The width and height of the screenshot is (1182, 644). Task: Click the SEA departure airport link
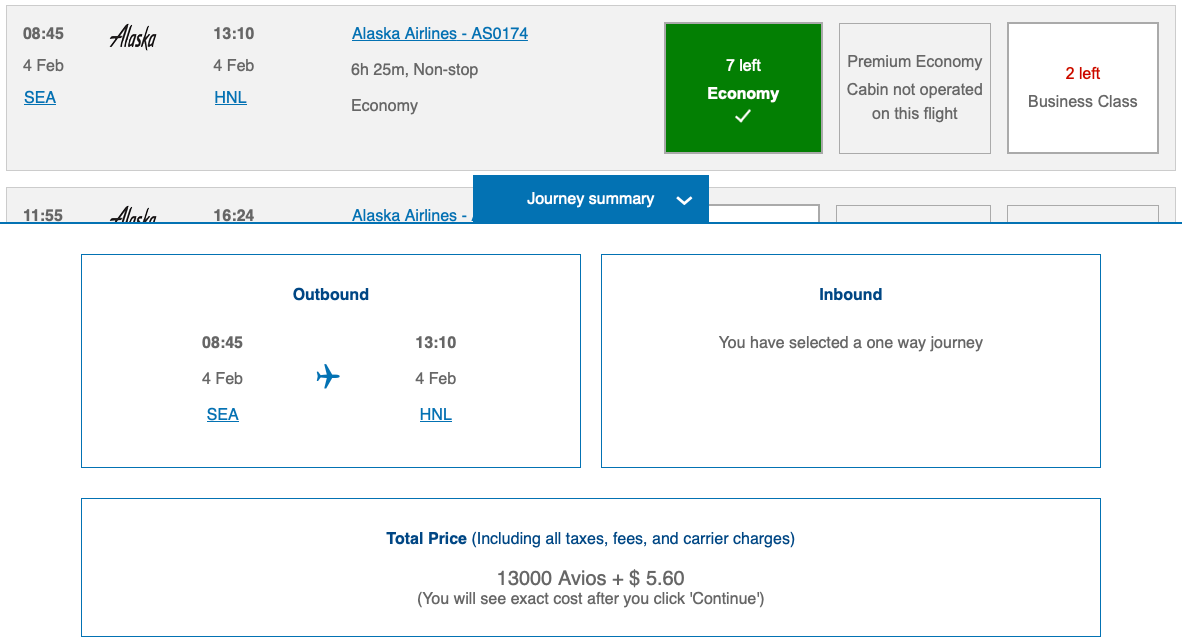(39, 97)
